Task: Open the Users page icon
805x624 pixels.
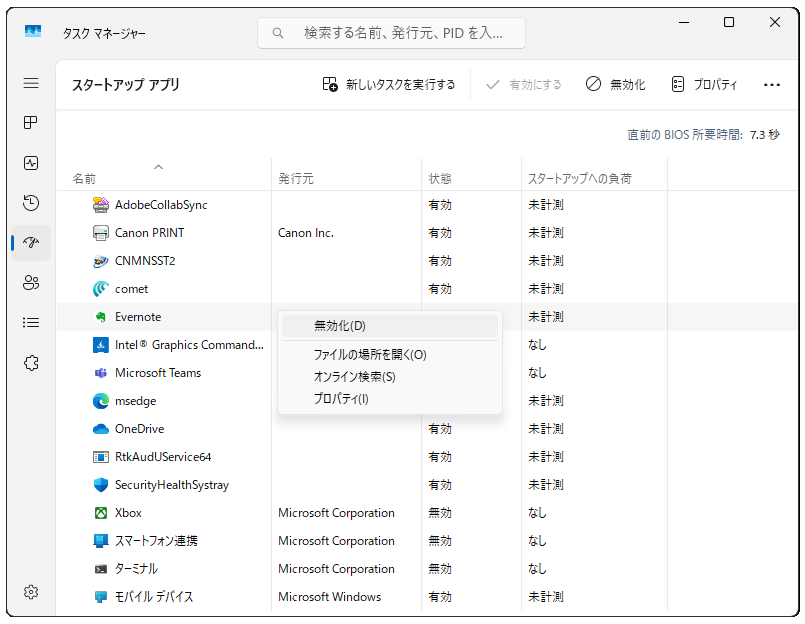Action: (x=31, y=283)
